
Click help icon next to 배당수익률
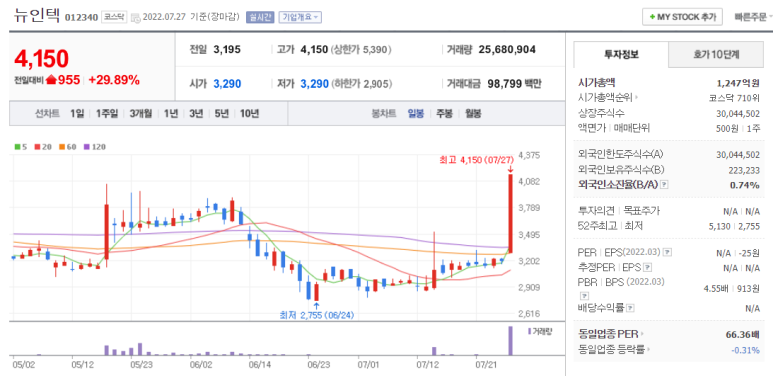click(x=631, y=308)
